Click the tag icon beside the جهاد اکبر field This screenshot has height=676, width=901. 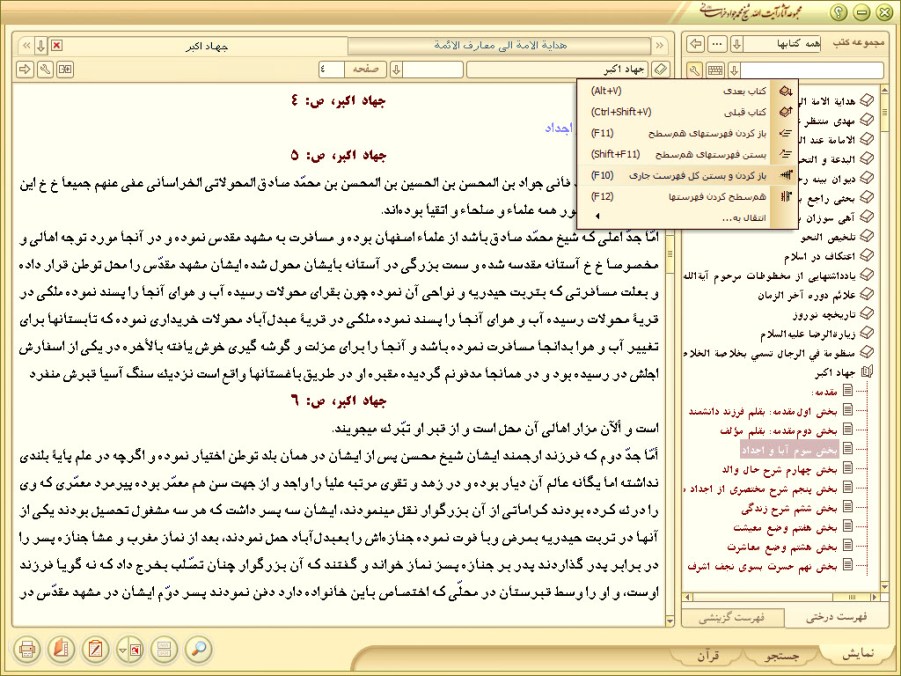(661, 70)
